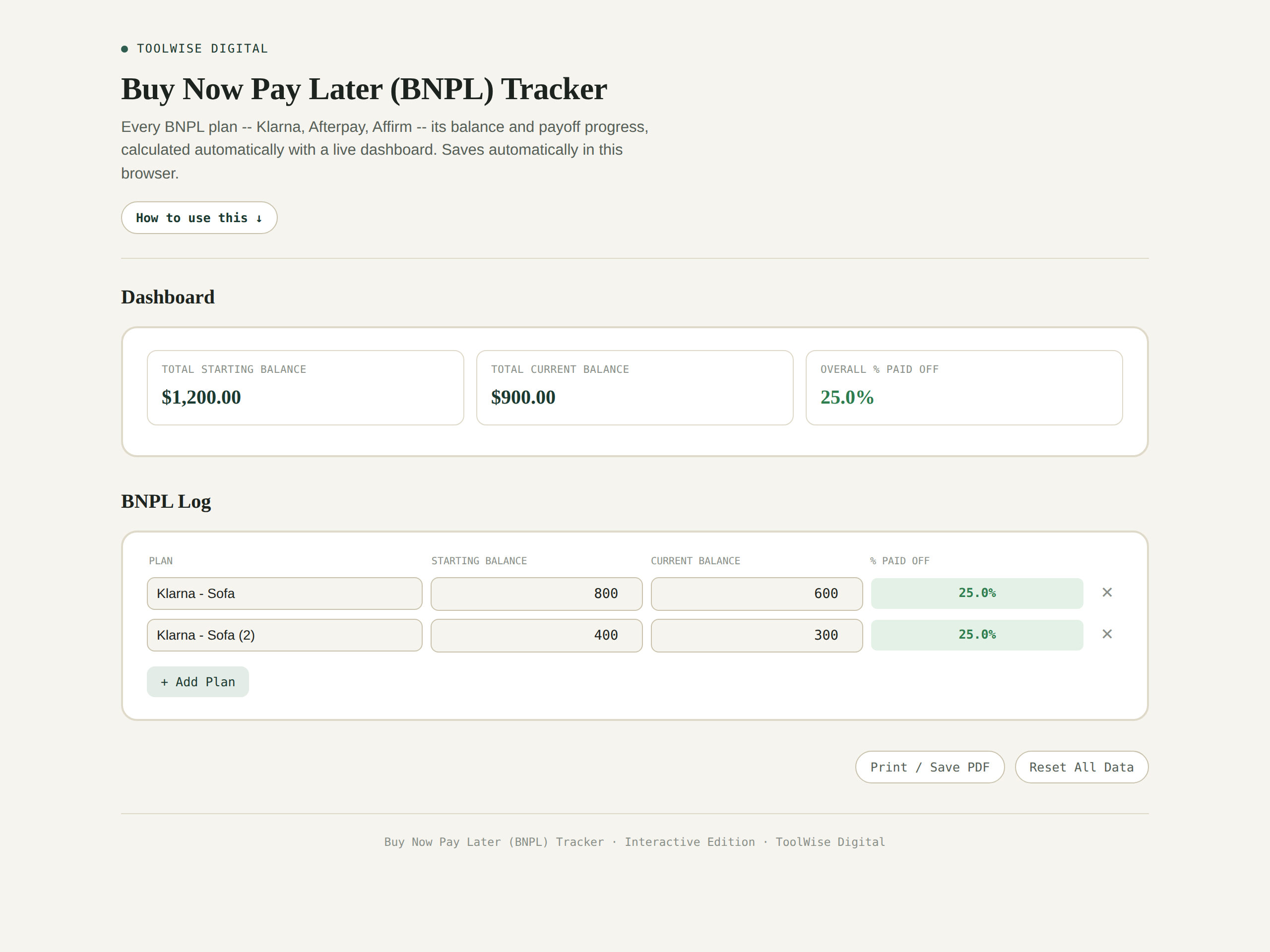Click the + Add Plan button

[197, 682]
